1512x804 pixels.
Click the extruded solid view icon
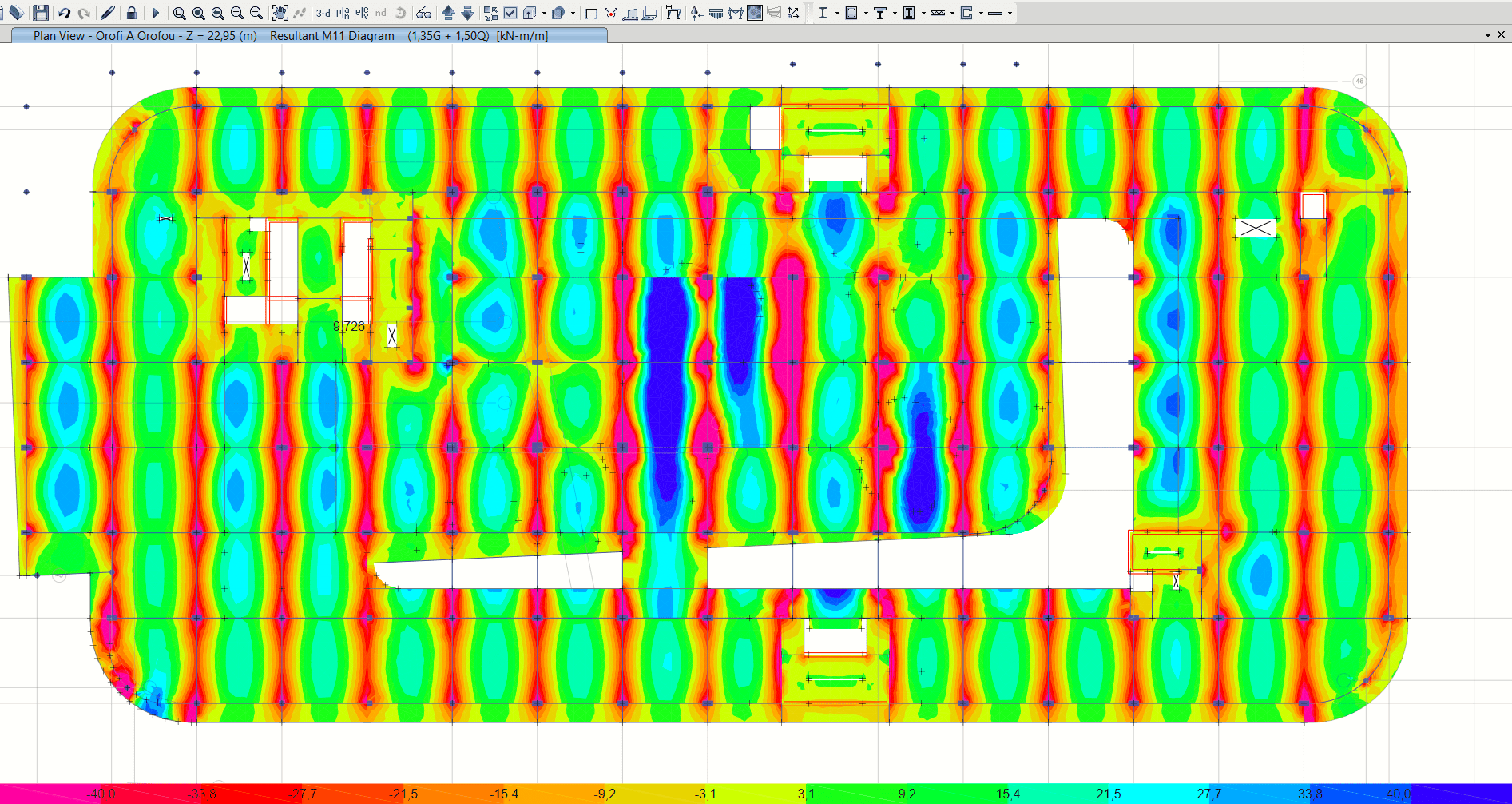pyautogui.click(x=558, y=13)
